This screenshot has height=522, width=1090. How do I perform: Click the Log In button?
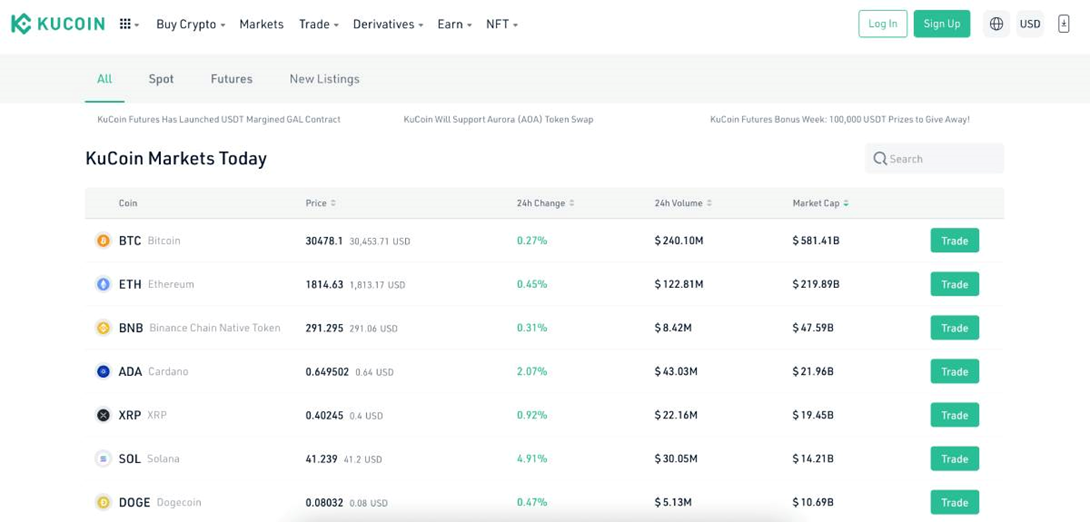pos(883,24)
